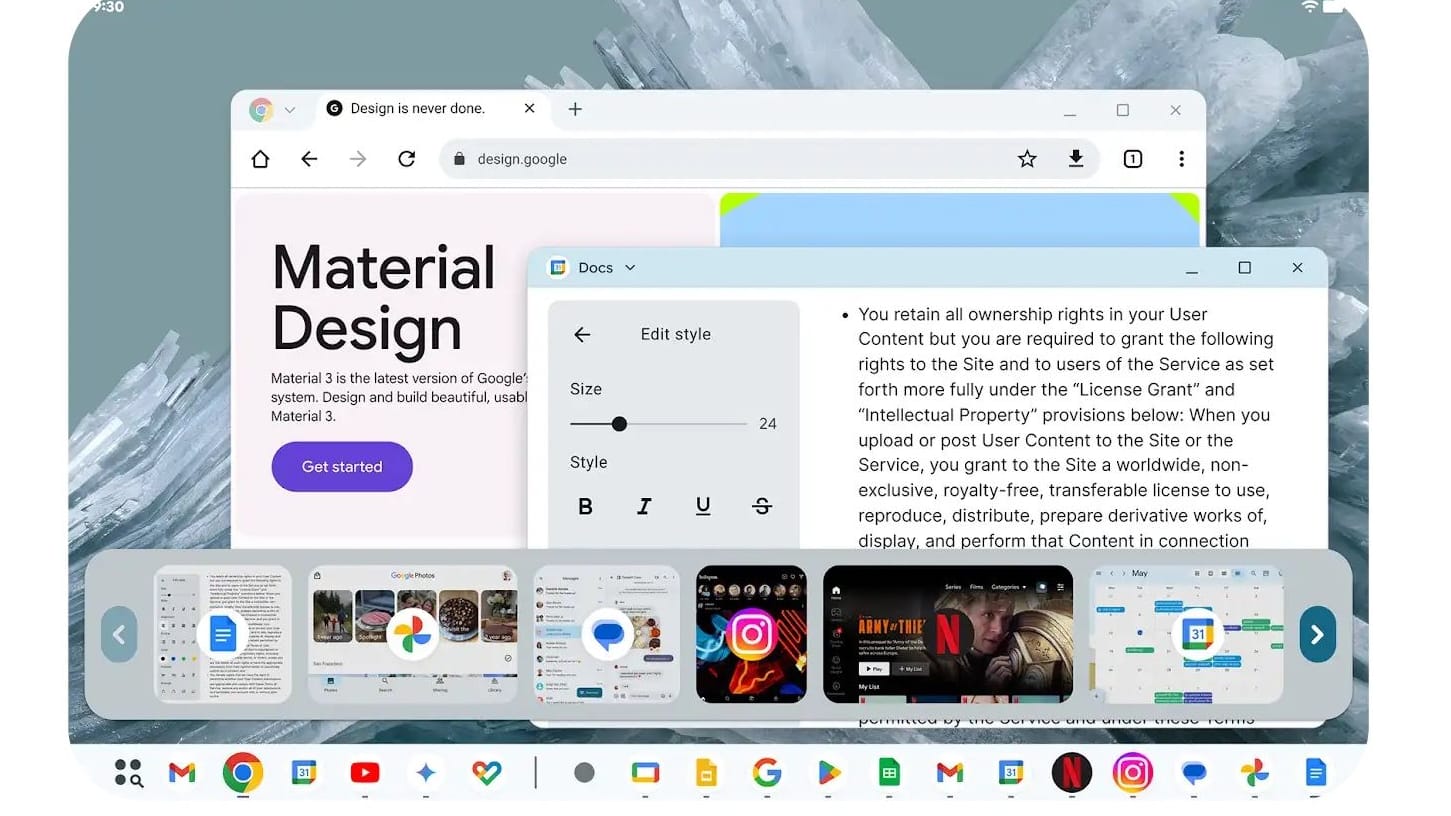This screenshot has width=1451, height=816.
Task: Expand the Docs window title dropdown
Action: point(630,267)
